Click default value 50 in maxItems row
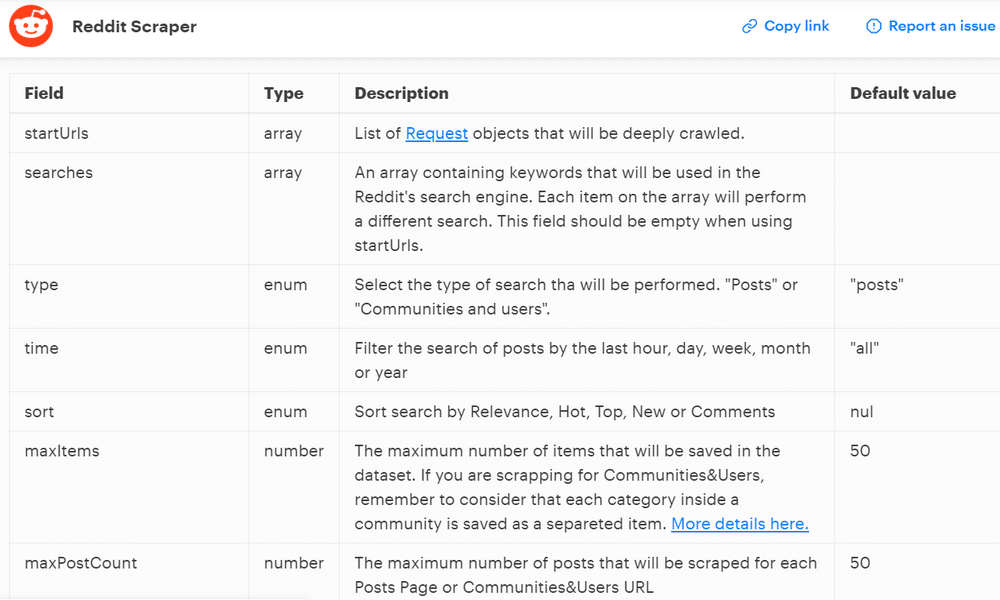The height and width of the screenshot is (600, 1000). pyautogui.click(x=860, y=451)
